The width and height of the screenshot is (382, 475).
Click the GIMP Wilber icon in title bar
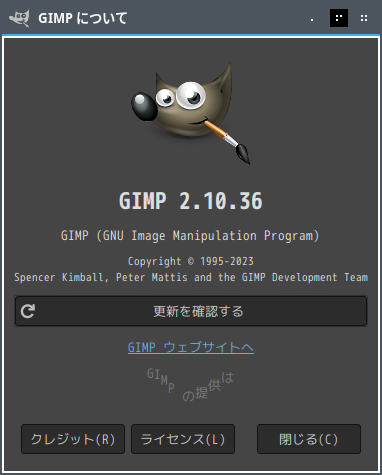[19, 18]
